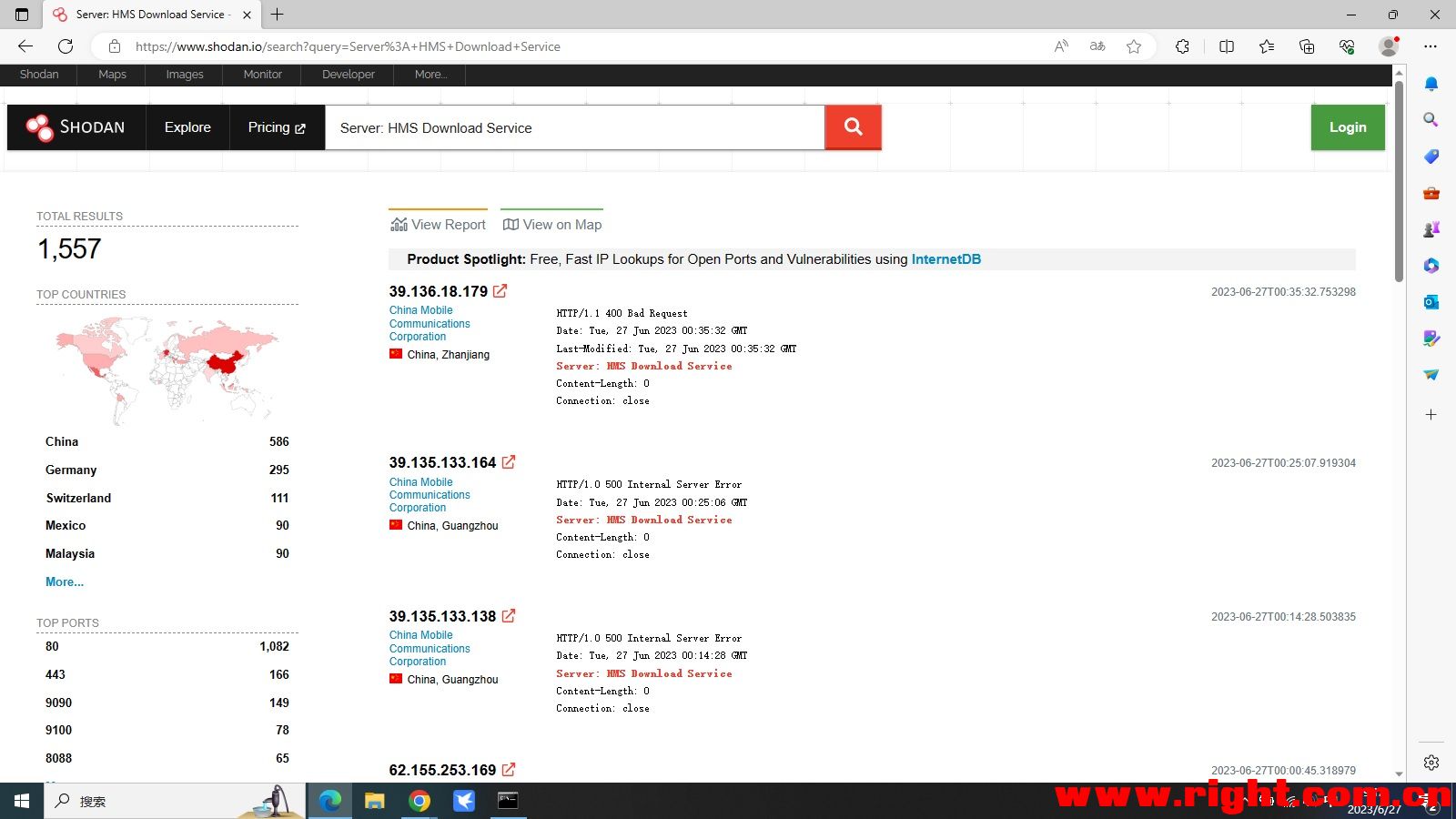1456x819 pixels.
Task: Toggle split screen icon in toolbar
Action: 1227,46
